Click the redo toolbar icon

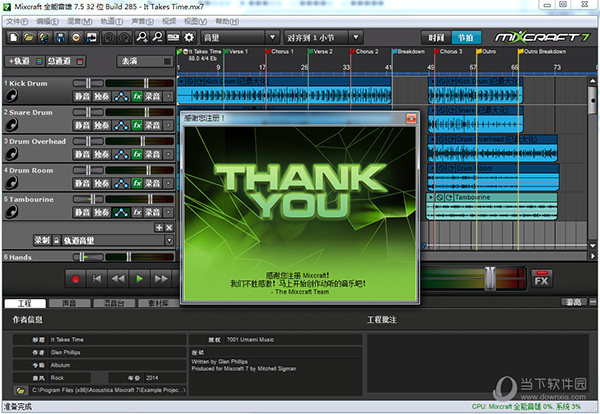coord(125,37)
